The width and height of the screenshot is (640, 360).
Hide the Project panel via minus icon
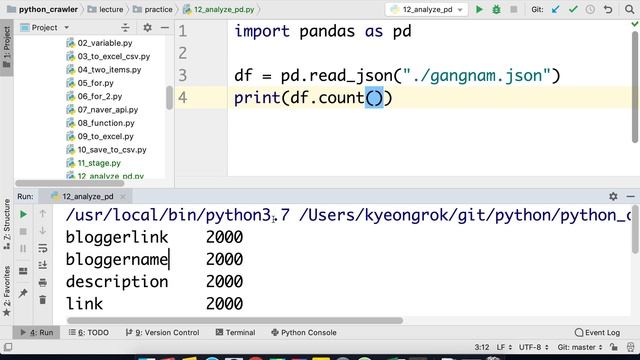pos(165,27)
